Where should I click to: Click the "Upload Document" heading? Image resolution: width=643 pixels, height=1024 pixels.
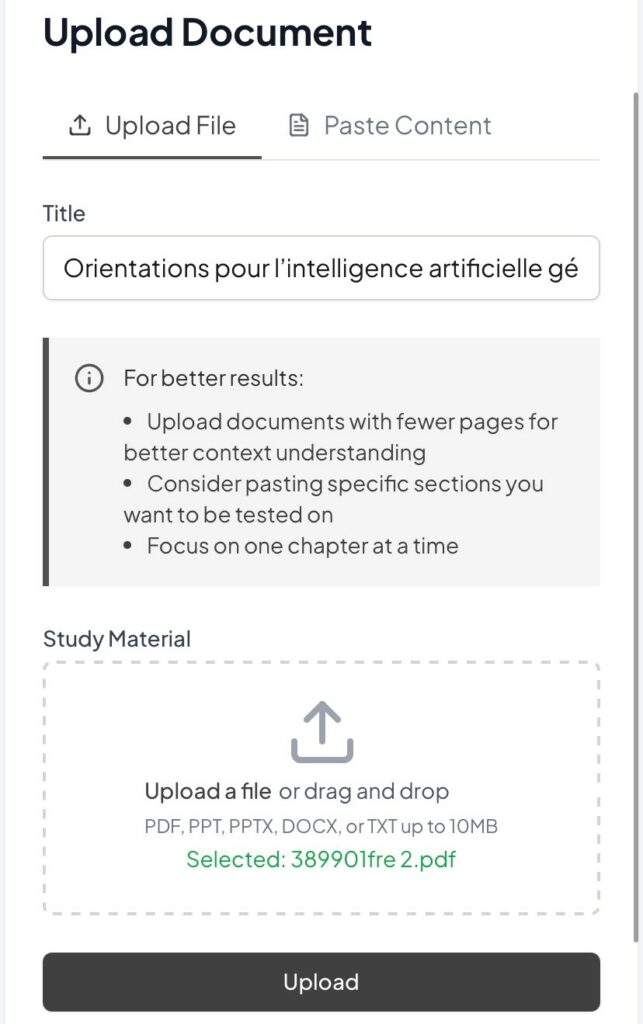(x=208, y=33)
